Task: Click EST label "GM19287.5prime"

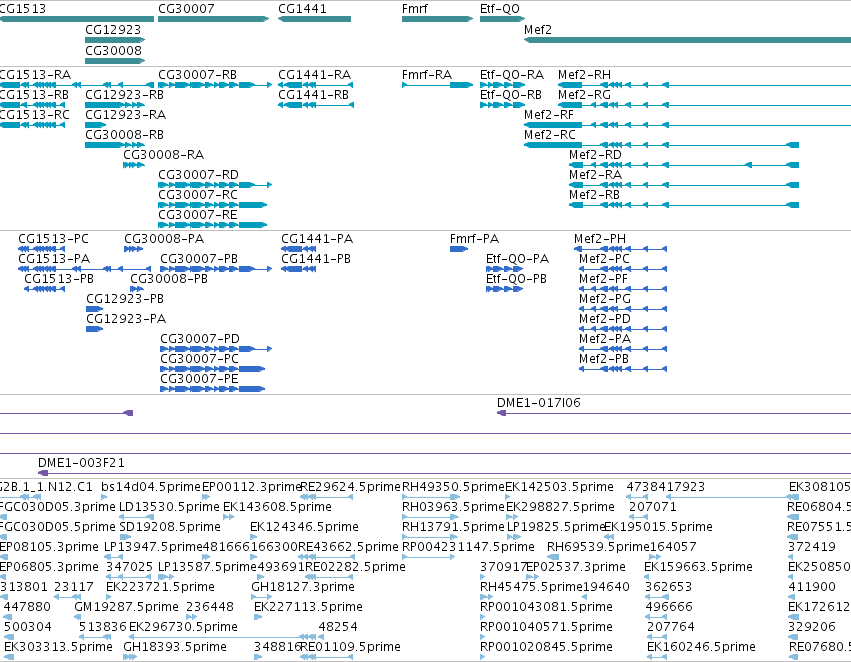Action: pyautogui.click(x=126, y=607)
